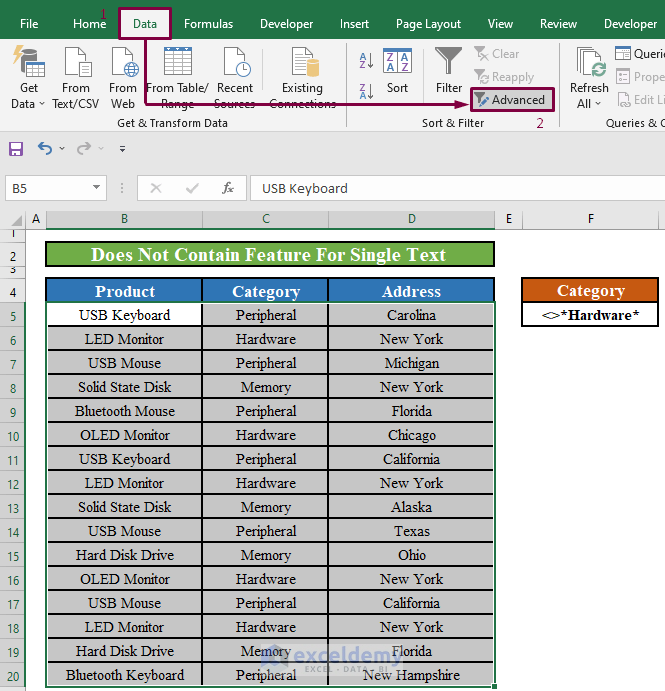Switch to the Review tab
Screen dimensions: 665x691
(x=558, y=24)
